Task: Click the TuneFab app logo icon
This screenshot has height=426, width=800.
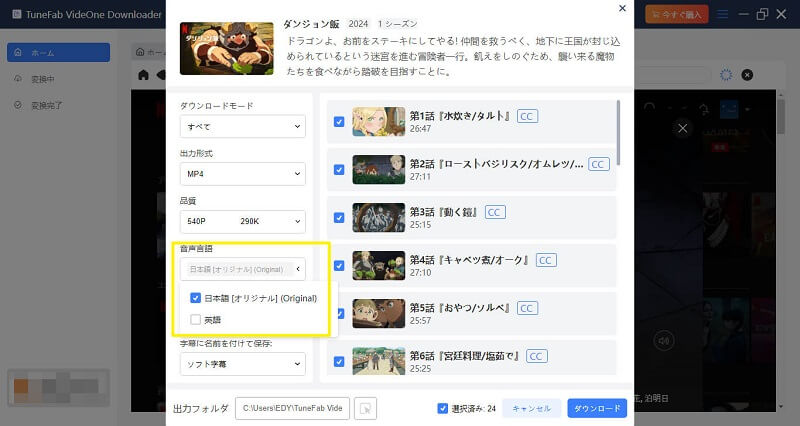Action: [17, 14]
